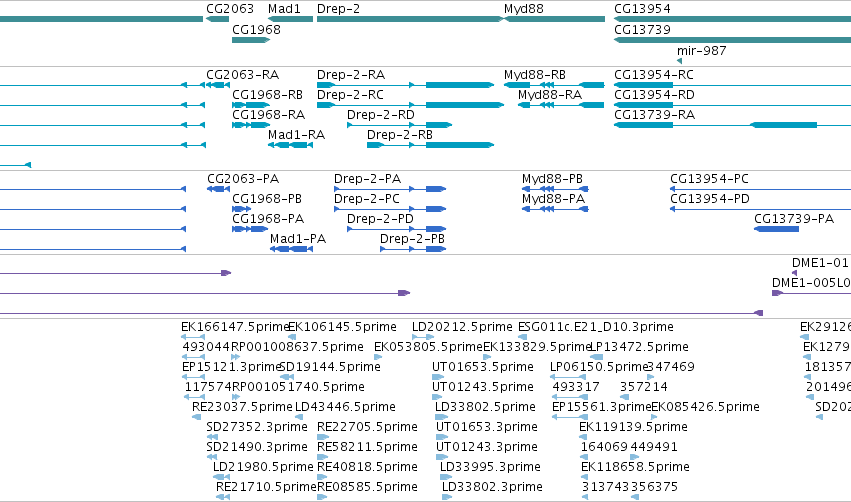Click the DME1-005L0 feature label
This screenshot has height=502, width=851.
click(811, 283)
